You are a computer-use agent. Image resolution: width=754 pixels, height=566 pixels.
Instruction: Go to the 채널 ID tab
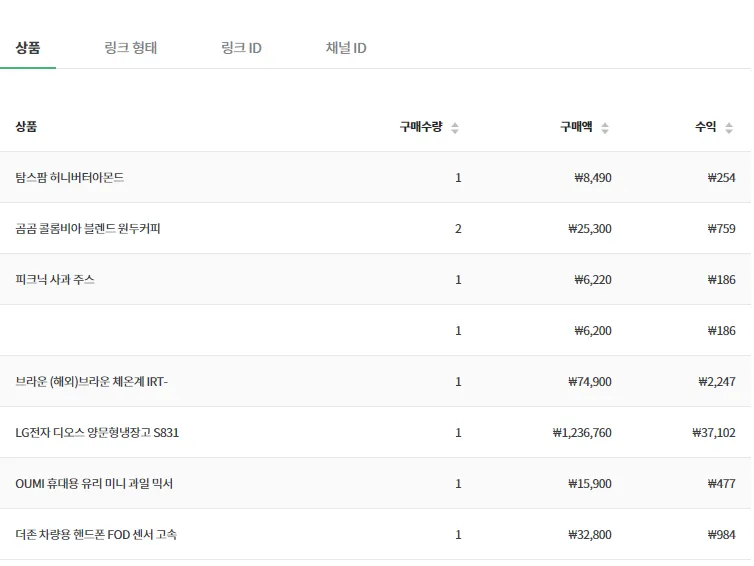(x=346, y=48)
